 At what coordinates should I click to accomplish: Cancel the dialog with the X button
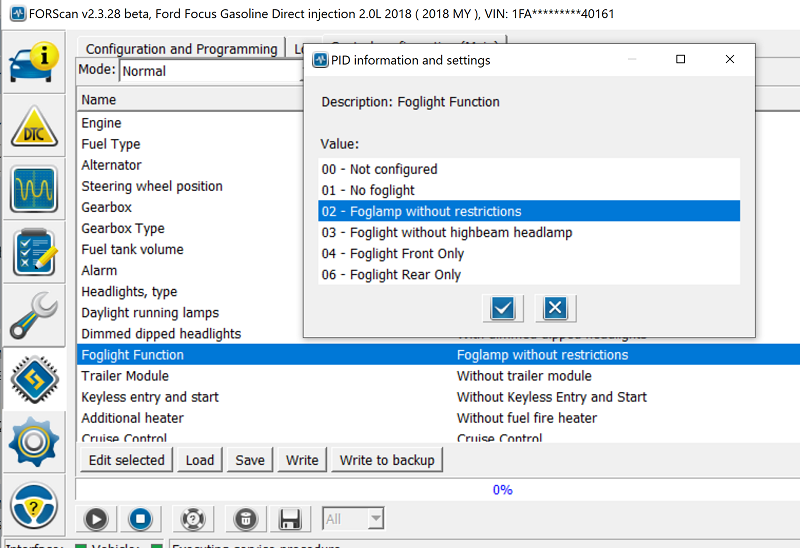coord(556,308)
